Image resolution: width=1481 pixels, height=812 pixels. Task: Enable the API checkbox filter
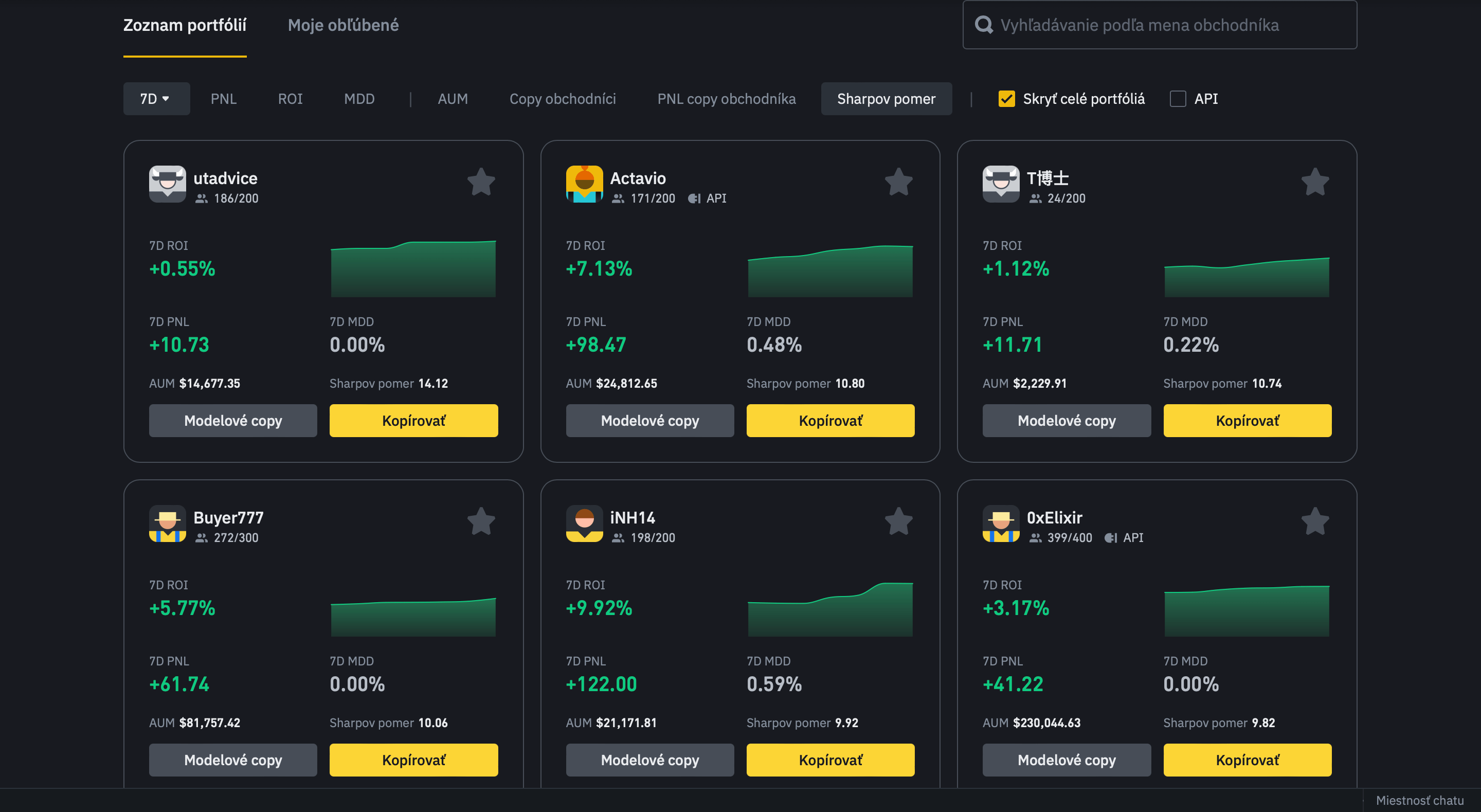pos(1178,99)
